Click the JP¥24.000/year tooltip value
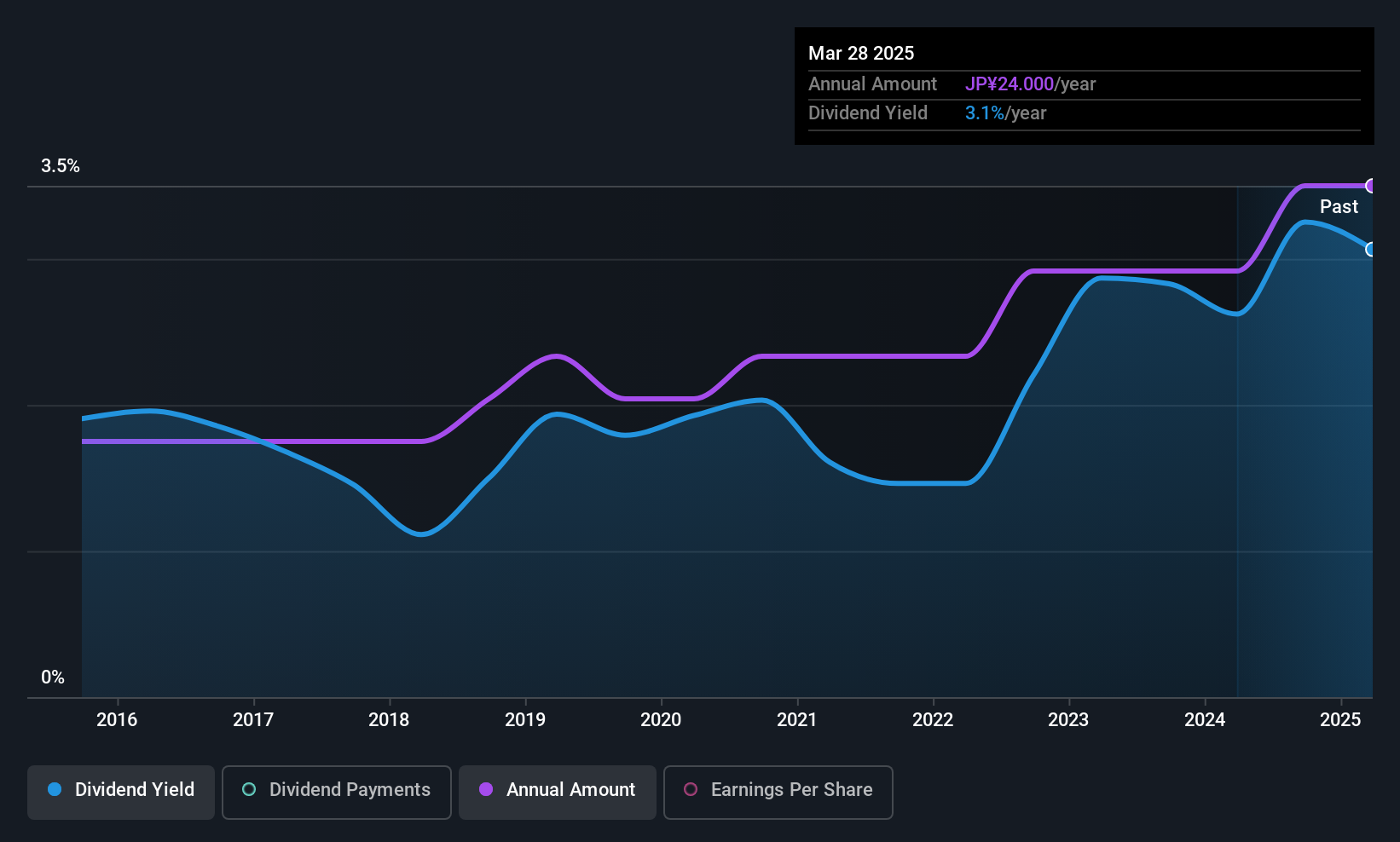The width and height of the screenshot is (1400, 842). [x=1030, y=84]
